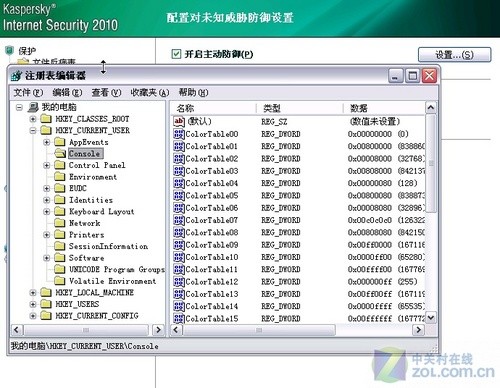Click the ColorTable11 DWORD value icon
The width and height of the screenshot is (500, 388).
[179, 269]
